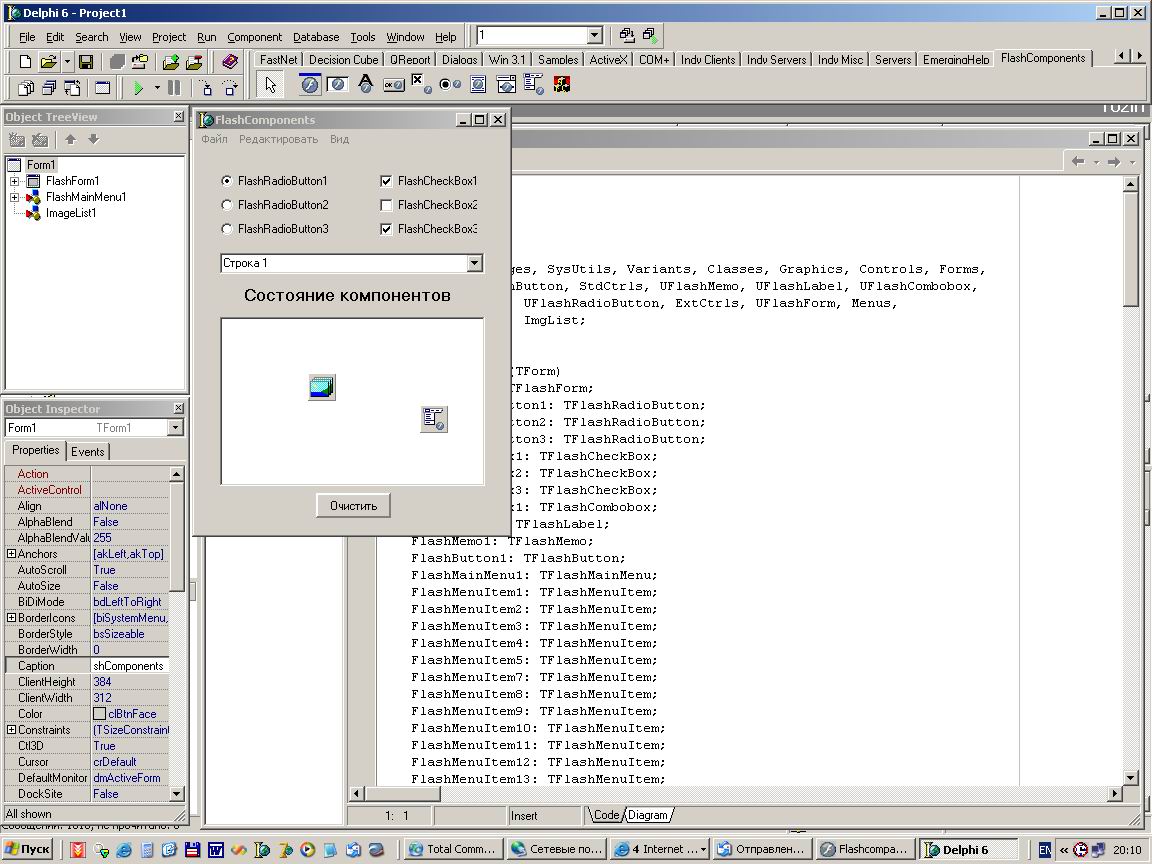Viewport: 1152px width, 864px height.
Task: Expand the BorderIcons property
Action: tap(11, 618)
